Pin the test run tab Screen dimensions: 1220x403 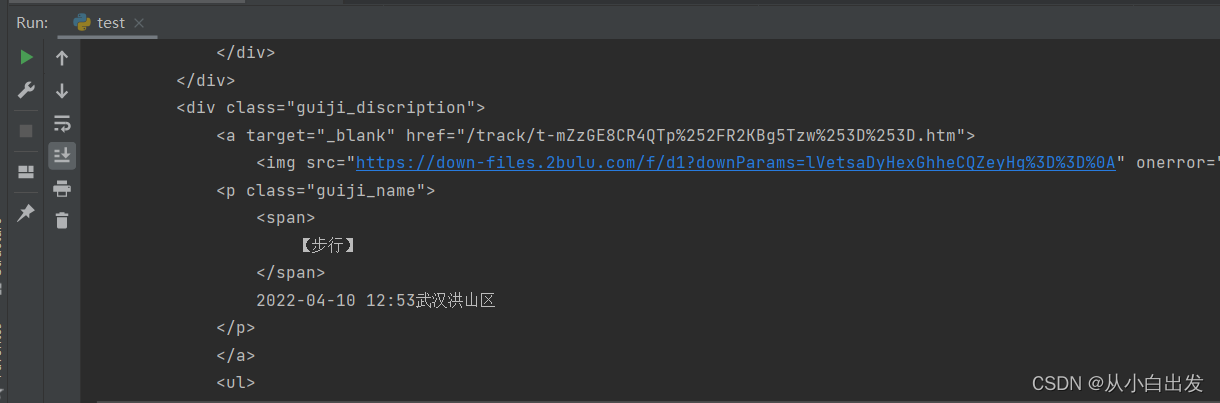(27, 212)
